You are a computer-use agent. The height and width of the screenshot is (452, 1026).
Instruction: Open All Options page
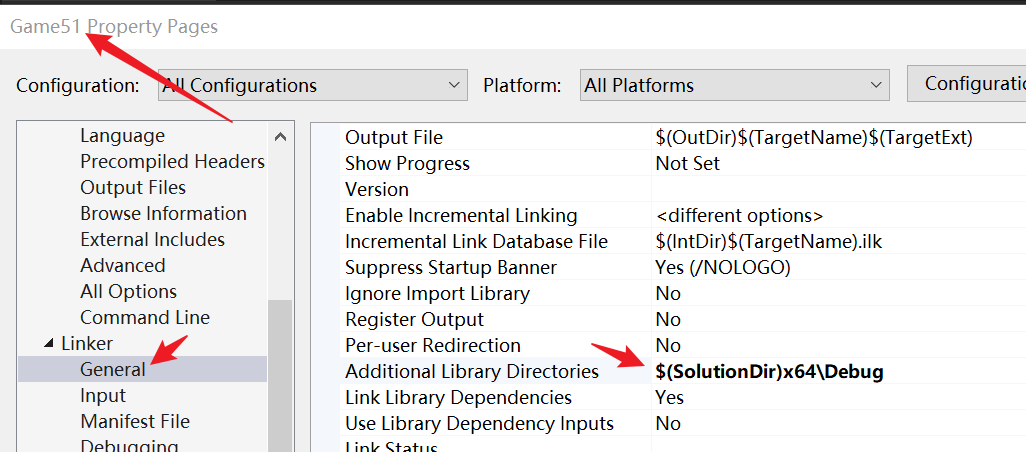[x=128, y=292]
